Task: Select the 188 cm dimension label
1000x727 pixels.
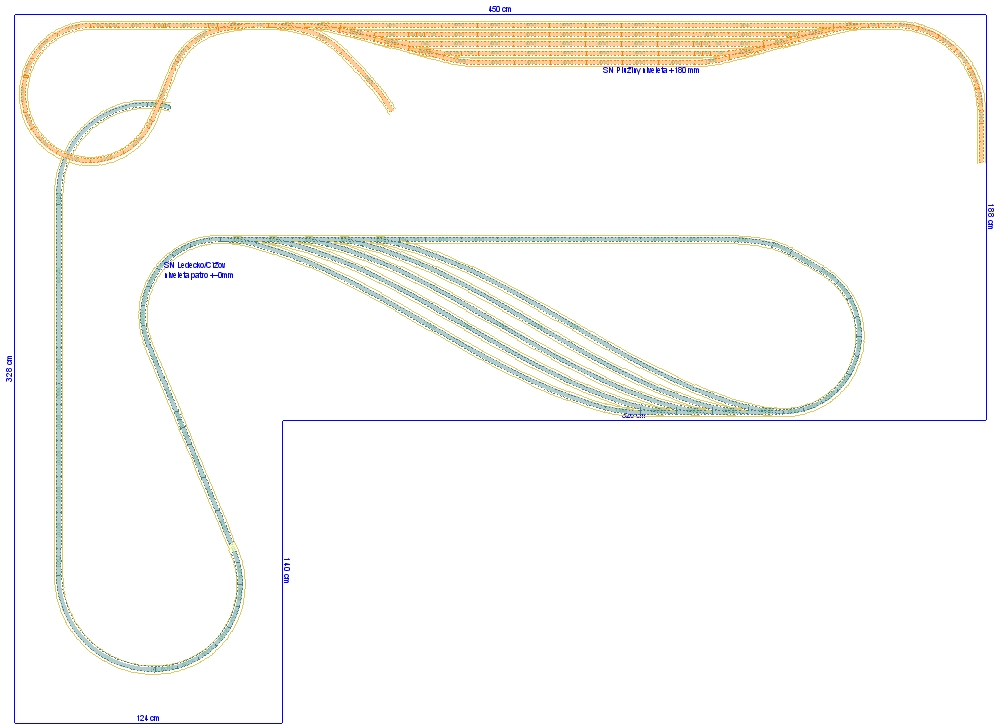Action: (990, 216)
